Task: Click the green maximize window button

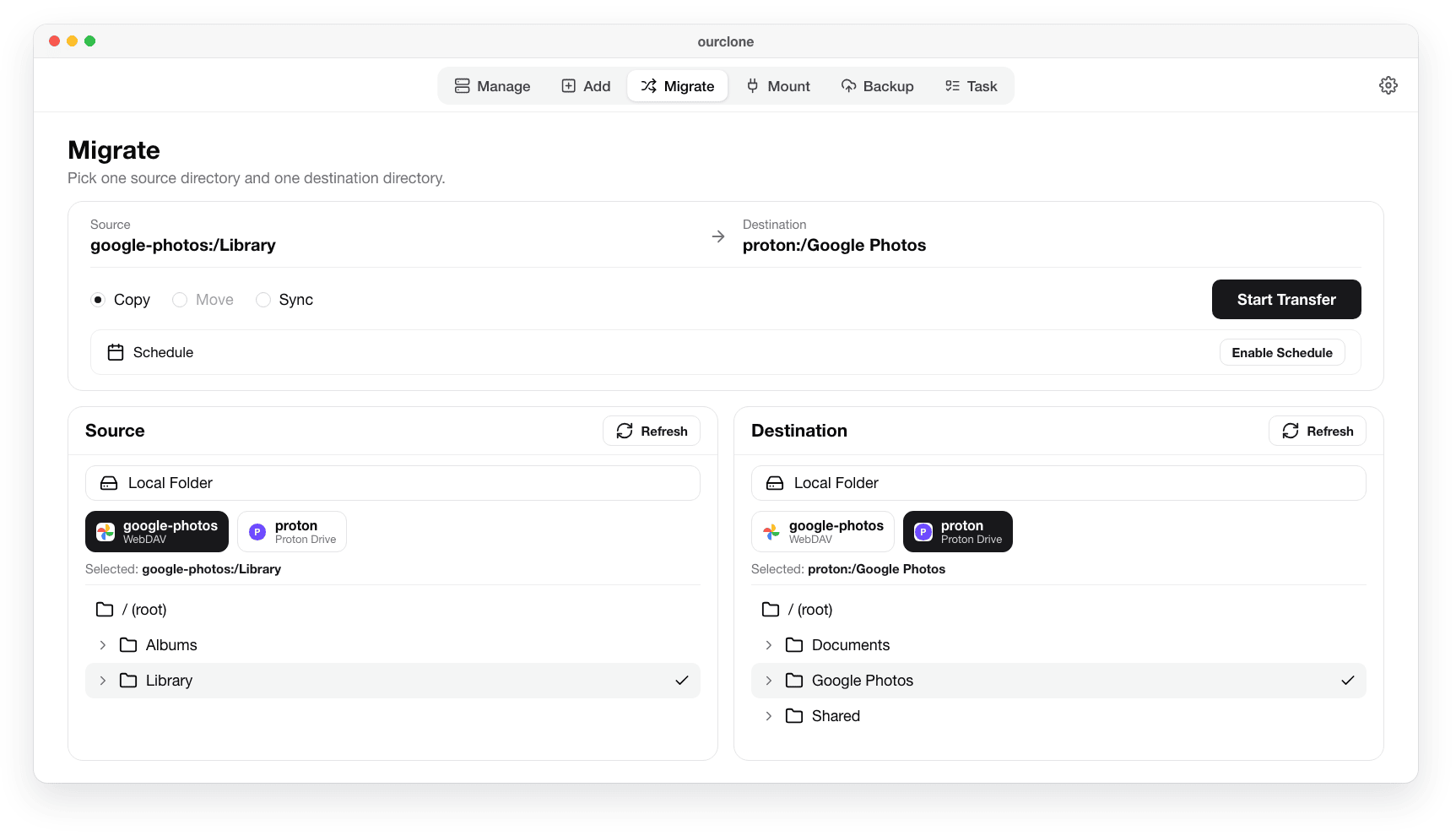Action: point(90,41)
